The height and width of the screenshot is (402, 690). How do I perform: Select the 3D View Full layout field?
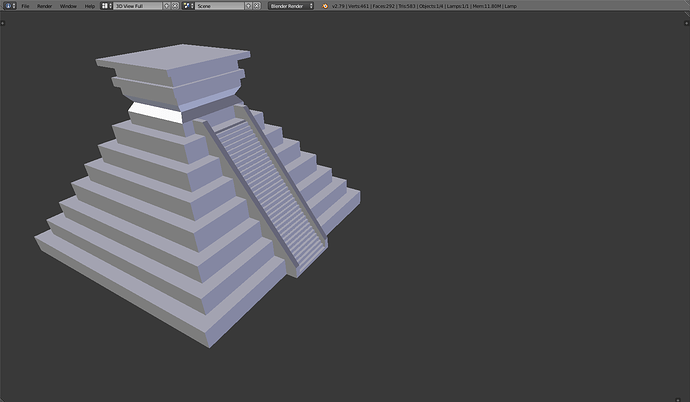click(x=137, y=6)
